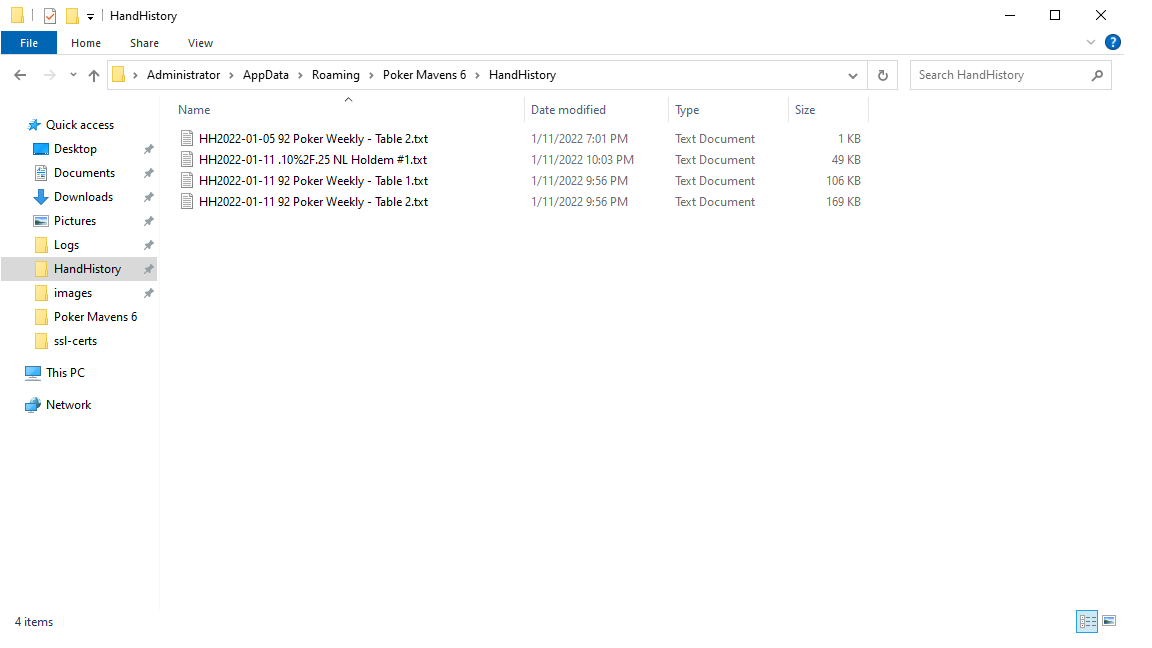Click the Back navigation arrow

tap(20, 75)
